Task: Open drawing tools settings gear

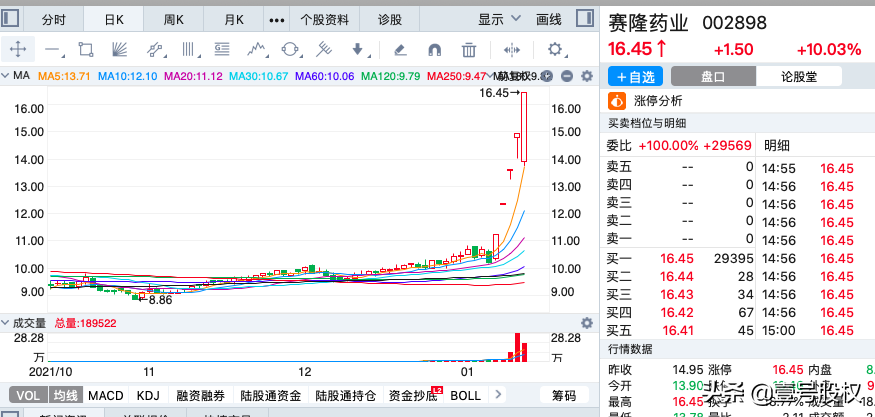Action: [x=554, y=49]
